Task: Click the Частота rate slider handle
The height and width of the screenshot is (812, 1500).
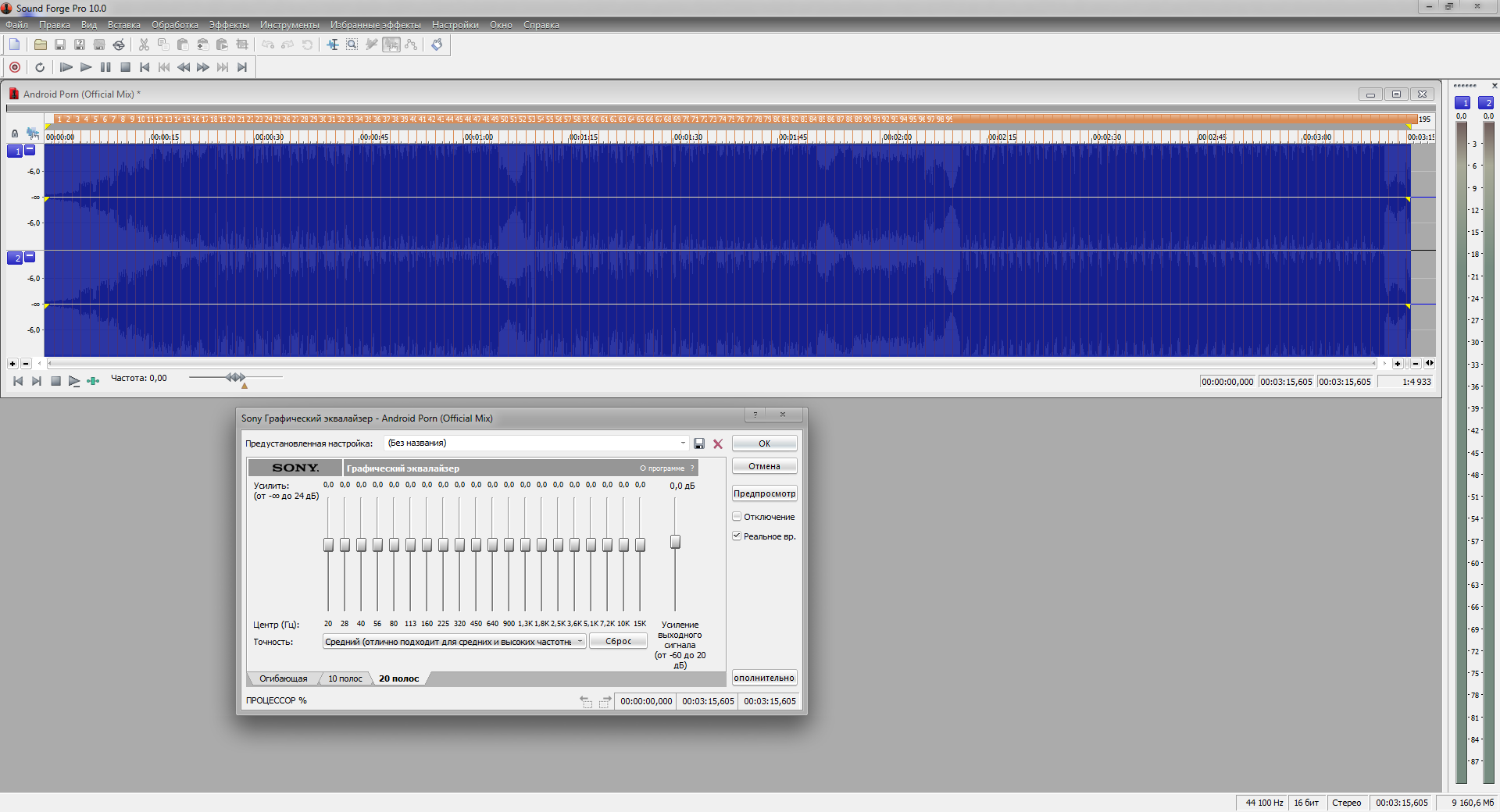Action: coord(235,377)
